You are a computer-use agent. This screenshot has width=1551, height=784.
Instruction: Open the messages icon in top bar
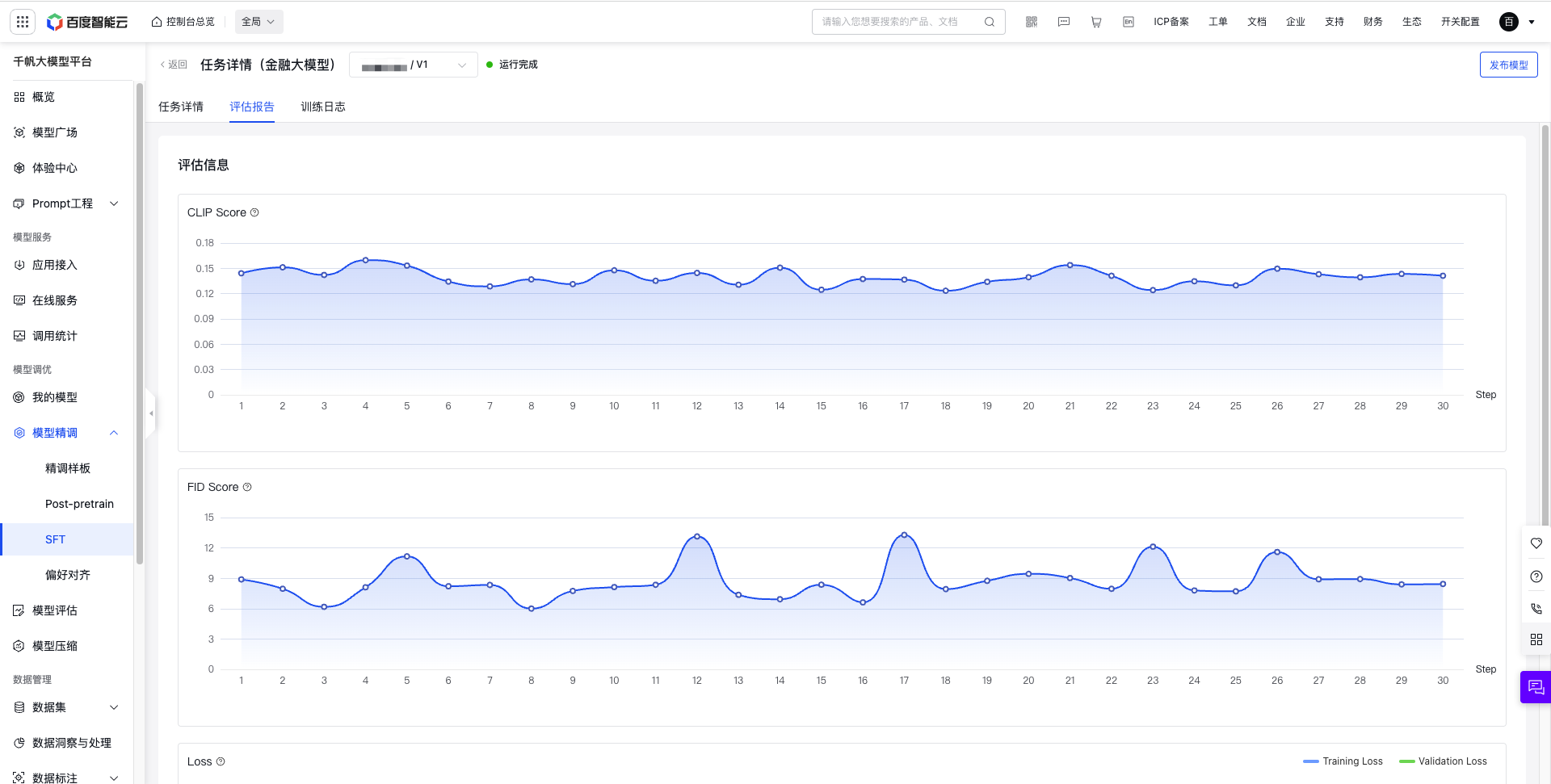(x=1064, y=22)
